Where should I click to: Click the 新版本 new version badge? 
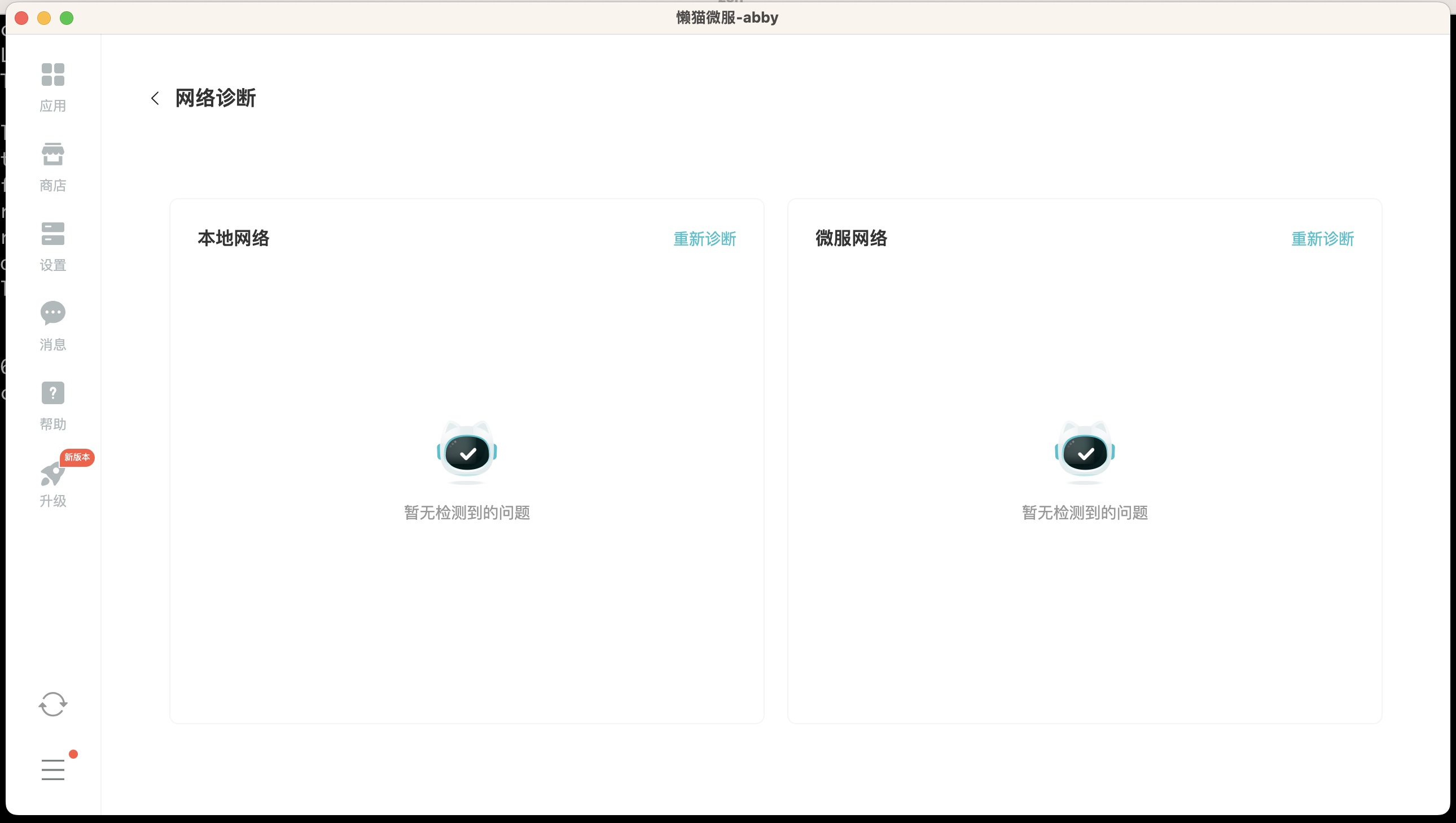77,457
